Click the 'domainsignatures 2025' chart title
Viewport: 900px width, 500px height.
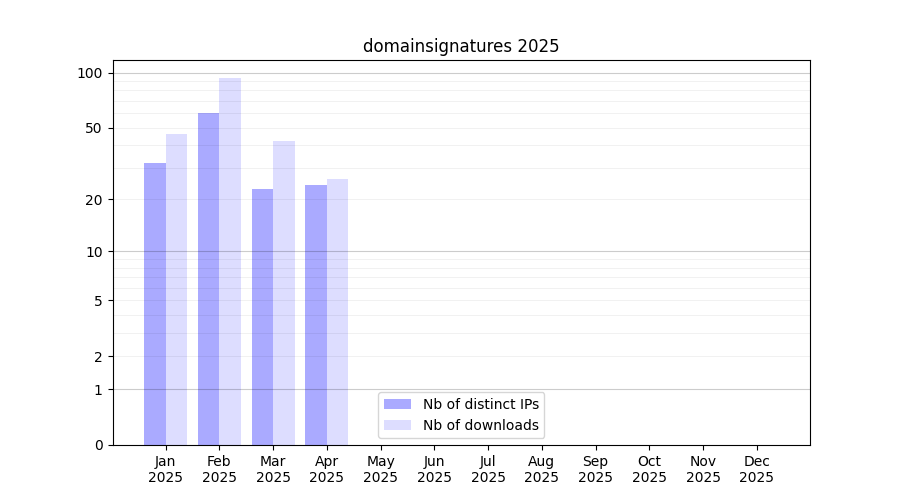tap(460, 46)
